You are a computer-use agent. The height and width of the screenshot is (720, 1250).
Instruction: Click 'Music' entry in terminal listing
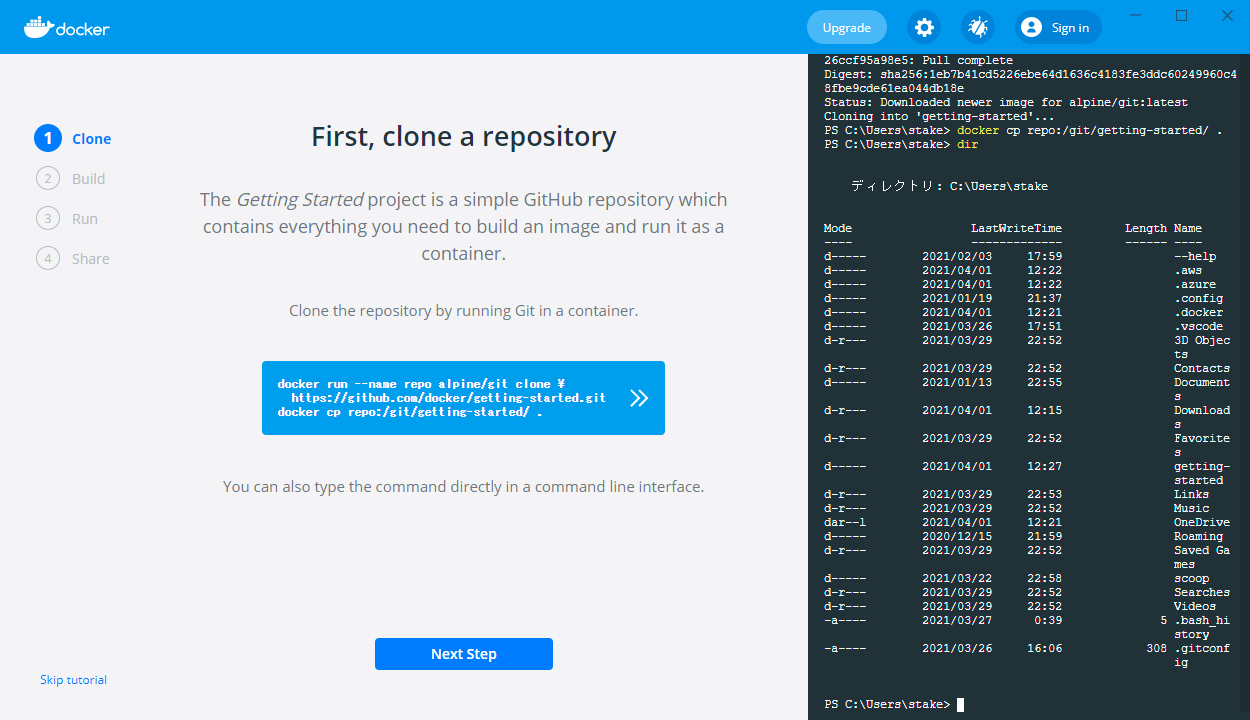1191,508
